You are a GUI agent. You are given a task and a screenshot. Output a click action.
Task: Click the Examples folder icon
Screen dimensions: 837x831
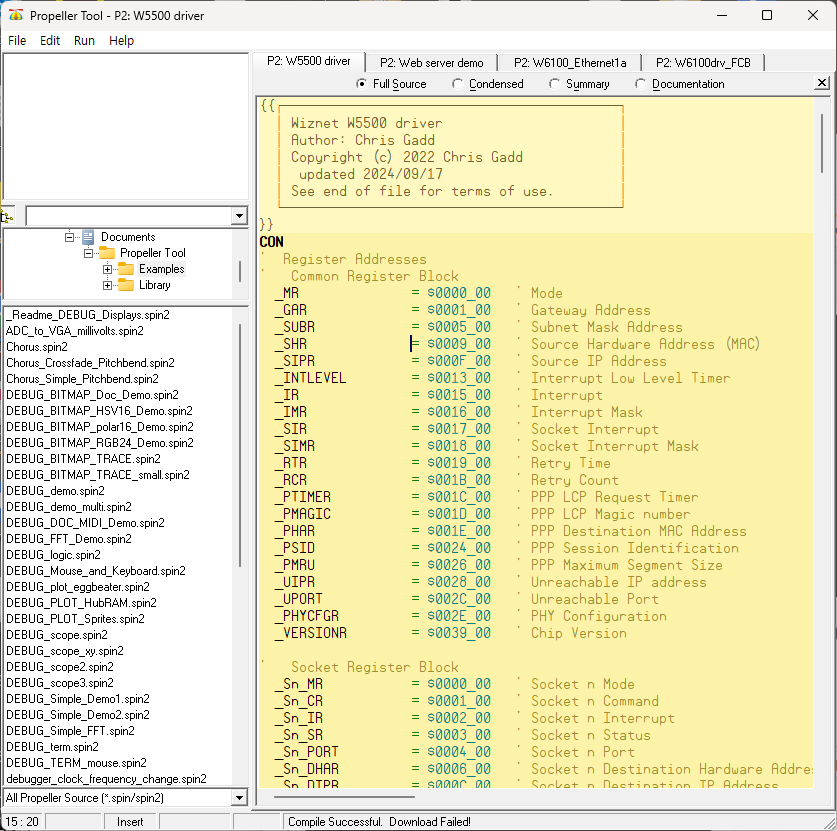pyautogui.click(x=125, y=269)
